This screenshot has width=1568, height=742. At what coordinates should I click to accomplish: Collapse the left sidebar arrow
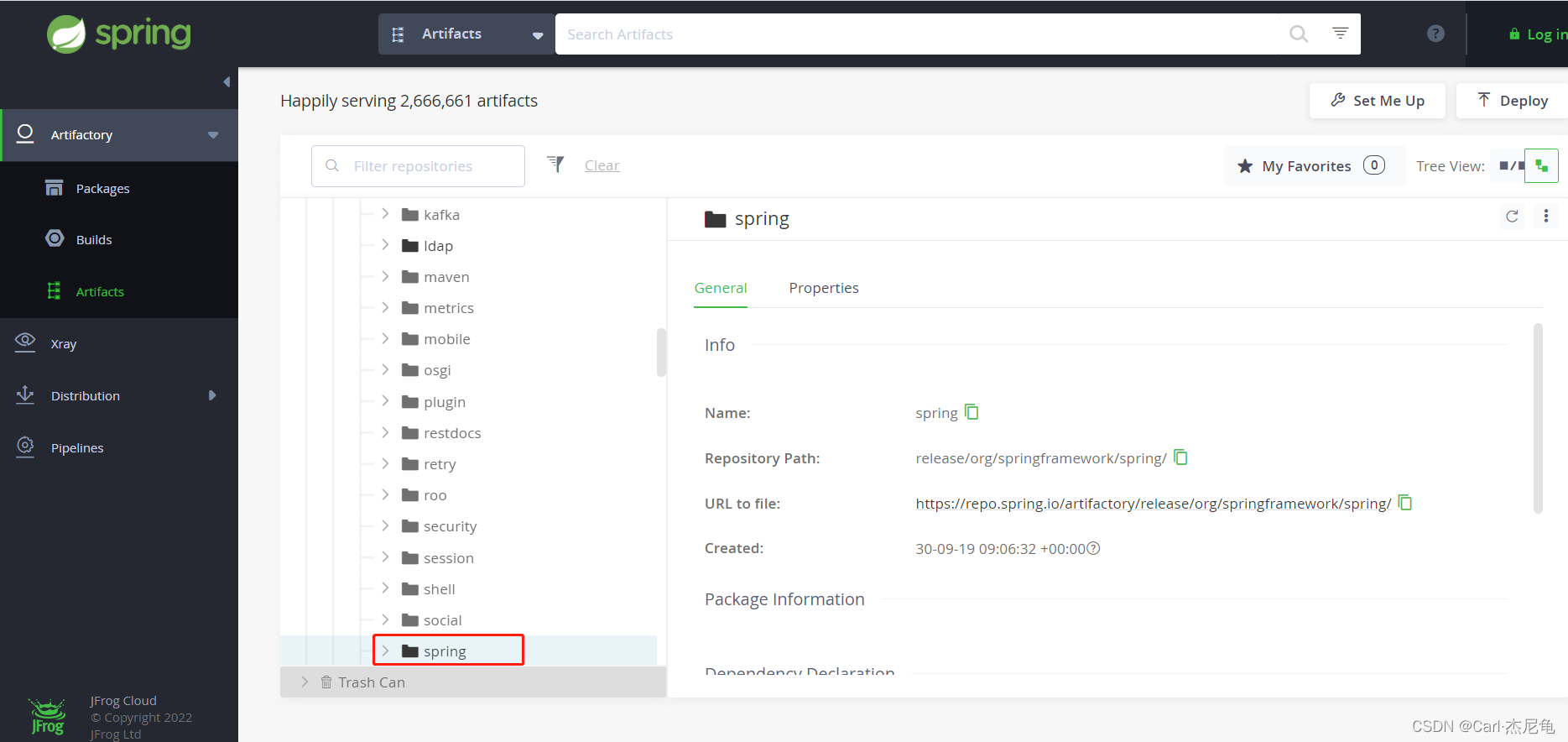click(227, 81)
